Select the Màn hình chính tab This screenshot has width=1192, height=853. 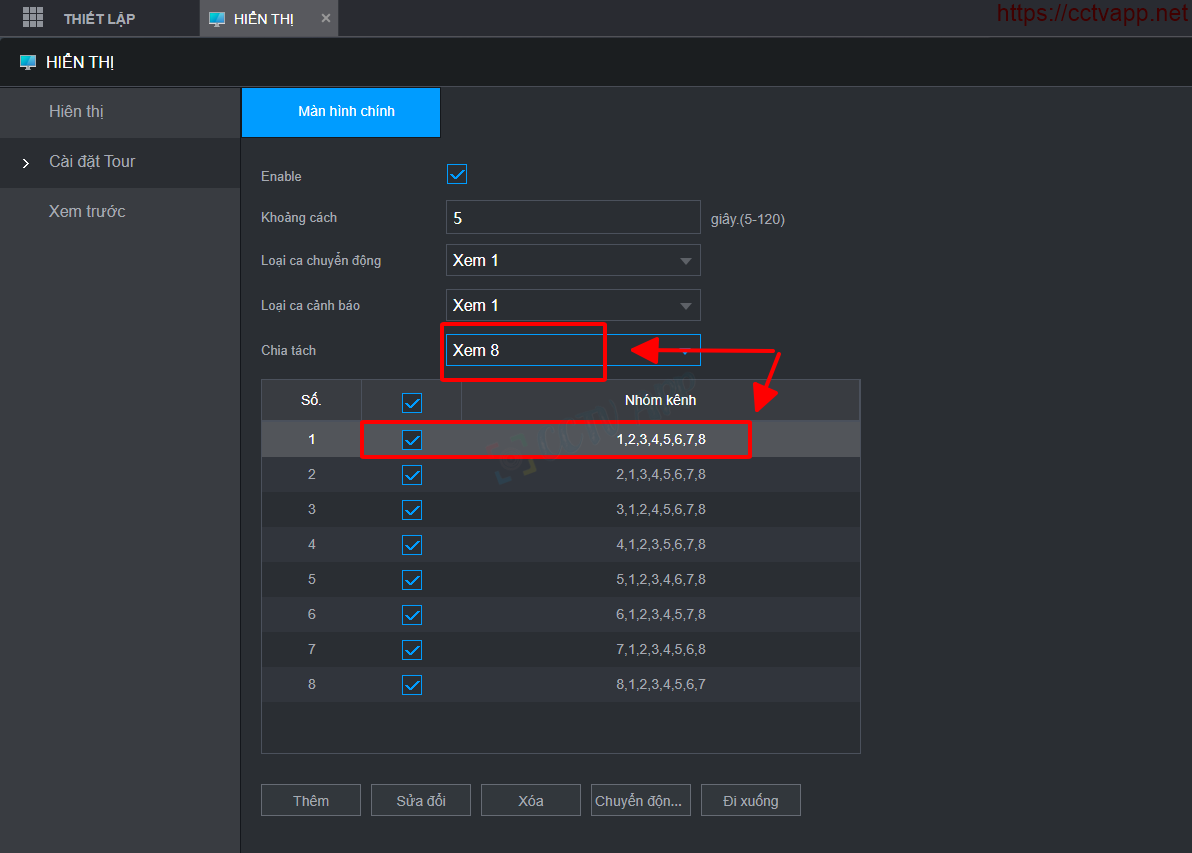pos(341,112)
